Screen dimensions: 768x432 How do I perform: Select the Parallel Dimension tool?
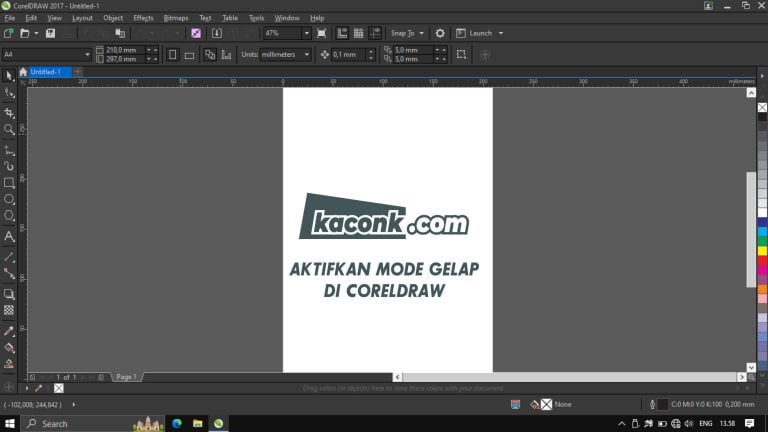(9, 257)
